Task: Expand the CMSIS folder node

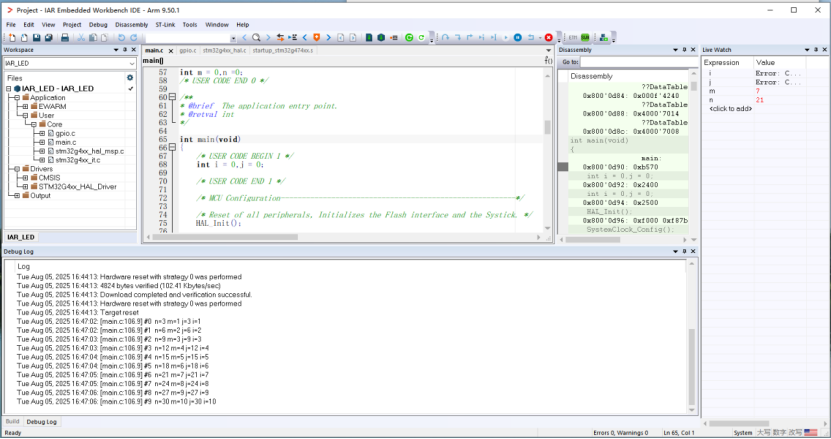Action: pos(25,178)
